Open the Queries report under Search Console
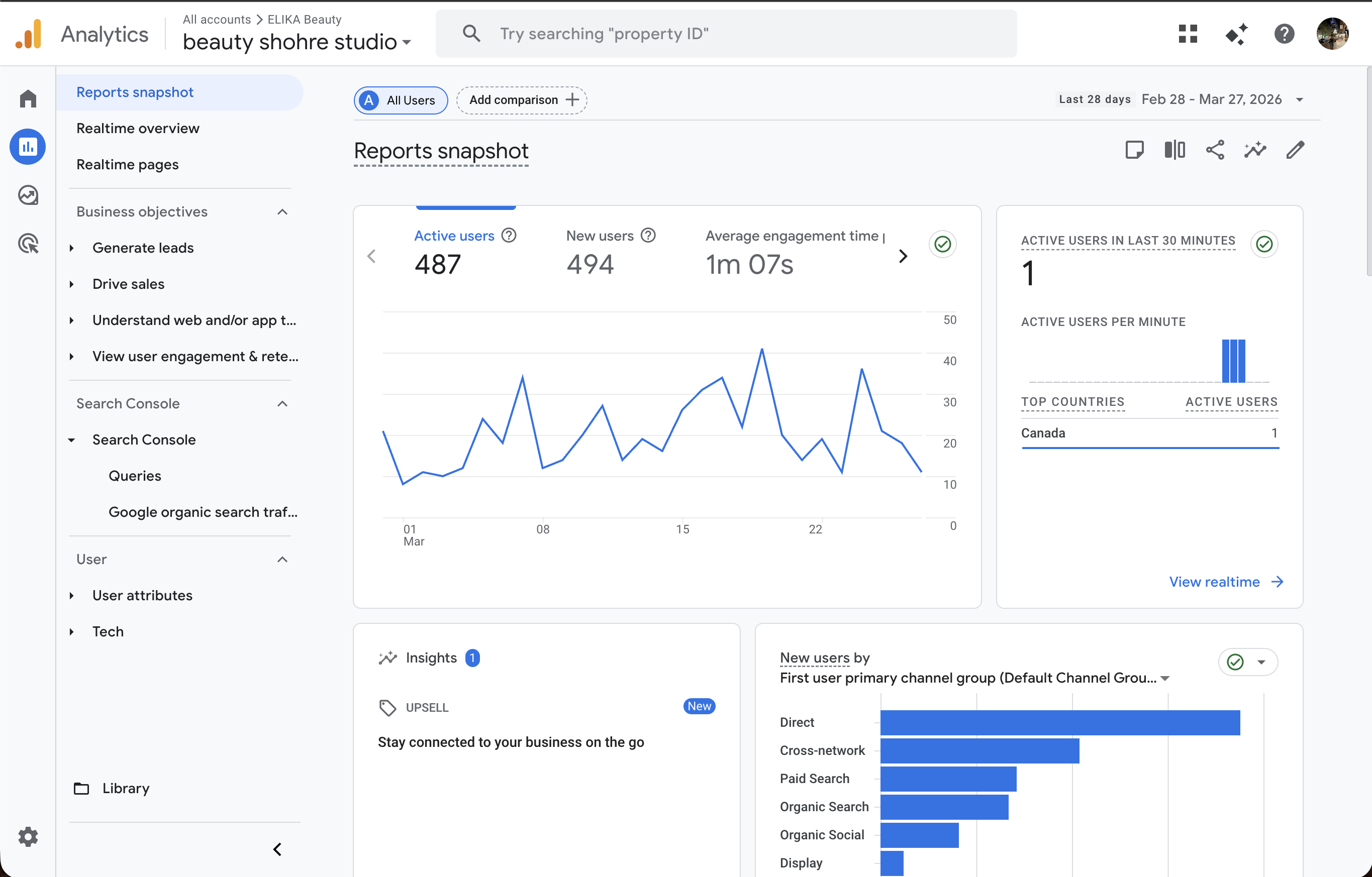The height and width of the screenshot is (877, 1372). point(135,476)
